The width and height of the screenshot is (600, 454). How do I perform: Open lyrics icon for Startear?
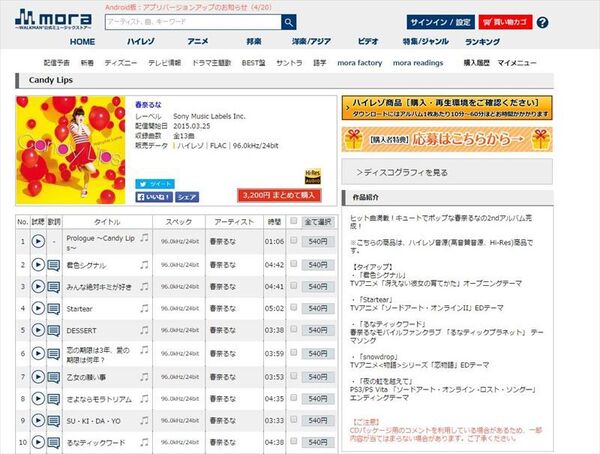[x=54, y=309]
